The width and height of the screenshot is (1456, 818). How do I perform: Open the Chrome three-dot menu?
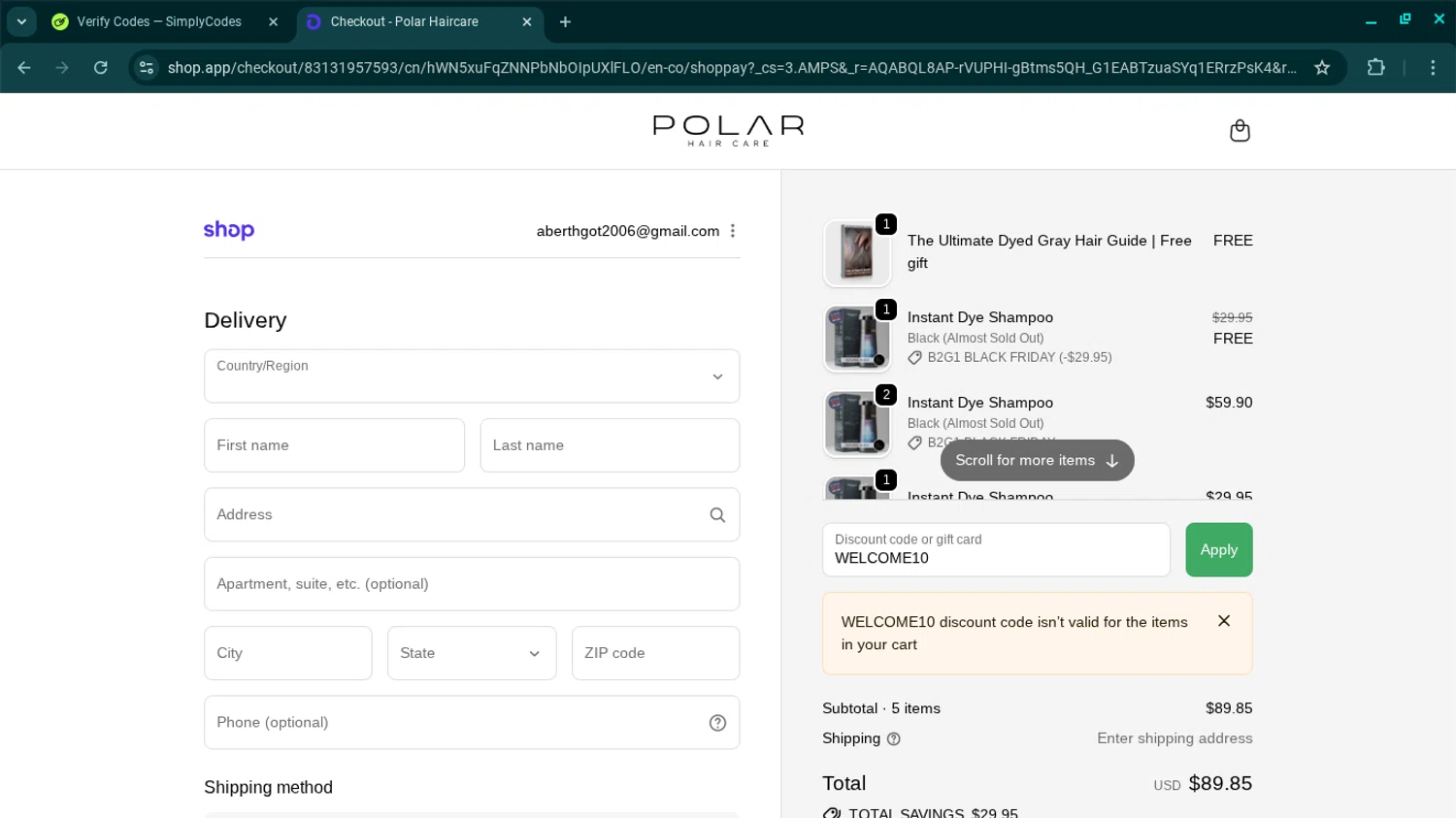[x=1433, y=68]
